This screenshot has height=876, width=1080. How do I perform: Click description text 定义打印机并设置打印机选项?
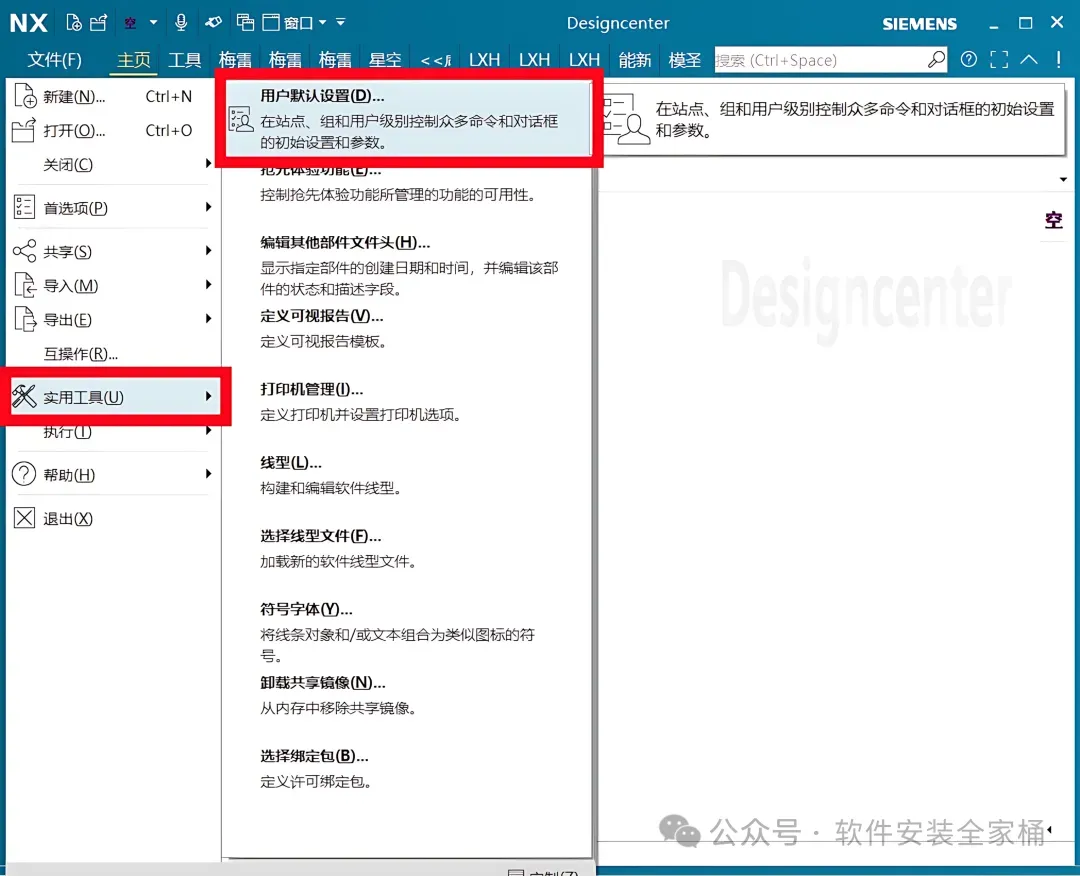coord(360,415)
